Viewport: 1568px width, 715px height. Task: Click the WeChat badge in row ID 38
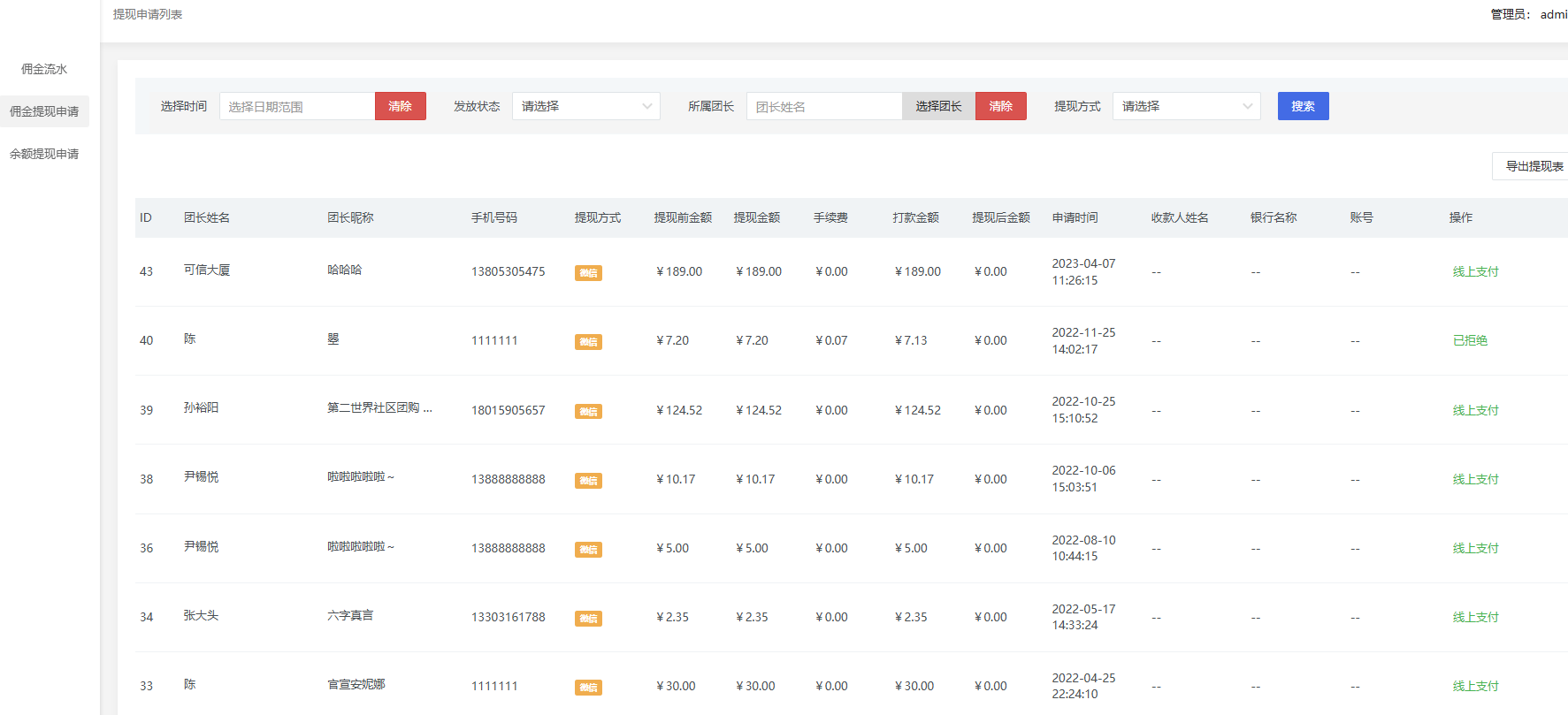point(588,481)
